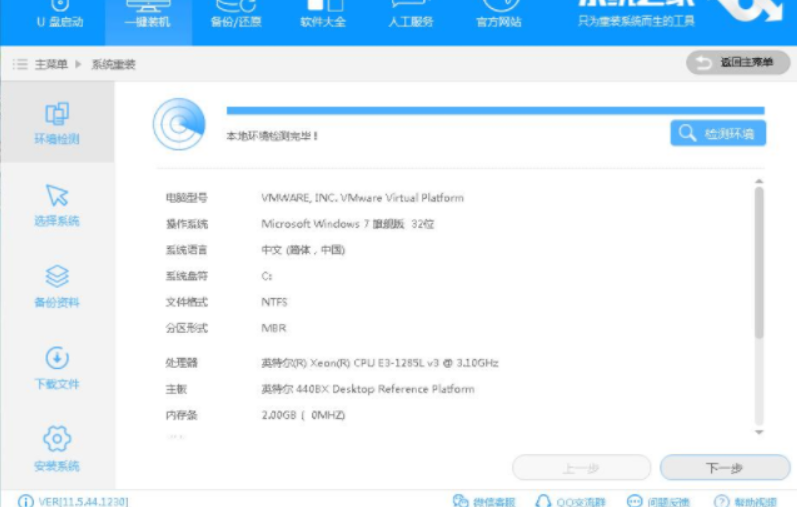Click 返回主菜单 button
797x507 pixels.
(x=737, y=63)
